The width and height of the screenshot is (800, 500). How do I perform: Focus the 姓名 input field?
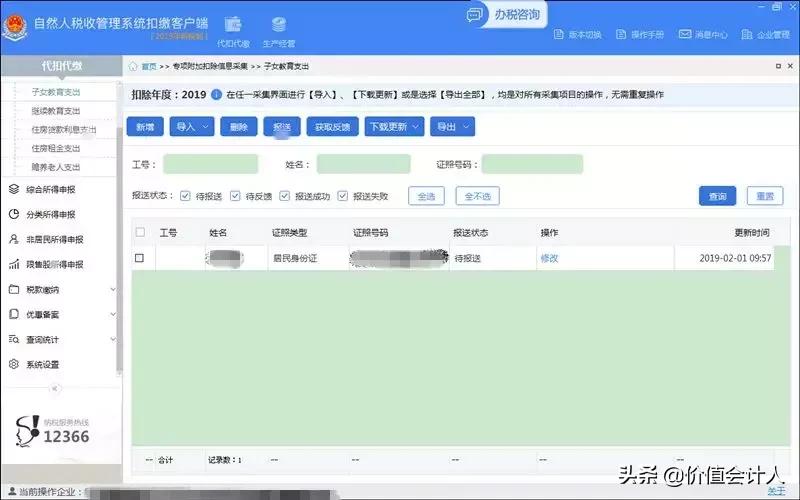point(363,164)
